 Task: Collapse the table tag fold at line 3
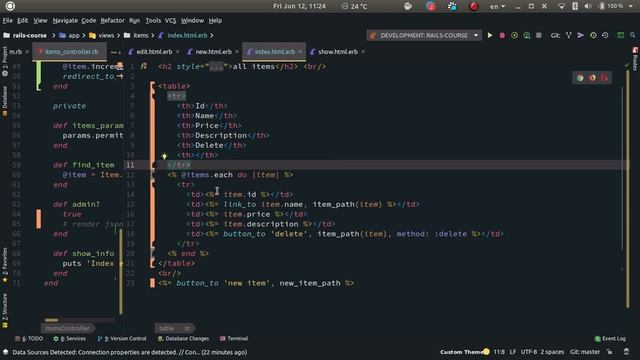[x=153, y=86]
